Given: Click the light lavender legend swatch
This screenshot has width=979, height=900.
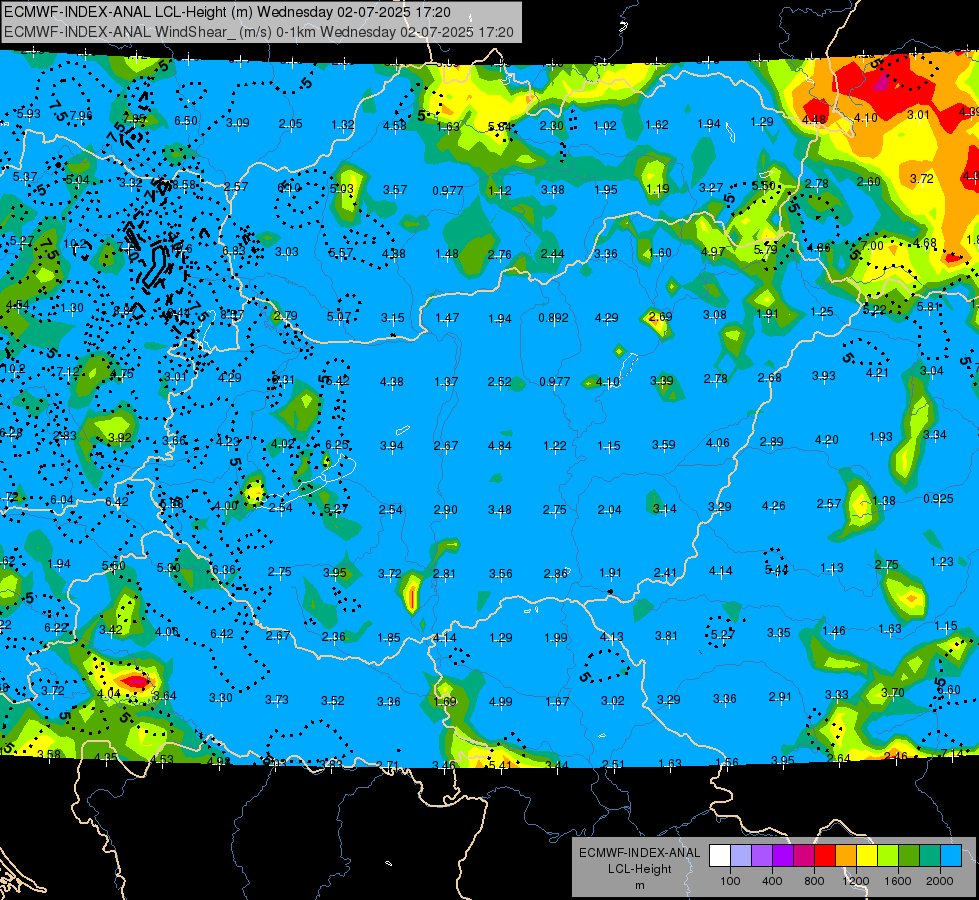Looking at the screenshot, I should pos(741,856).
